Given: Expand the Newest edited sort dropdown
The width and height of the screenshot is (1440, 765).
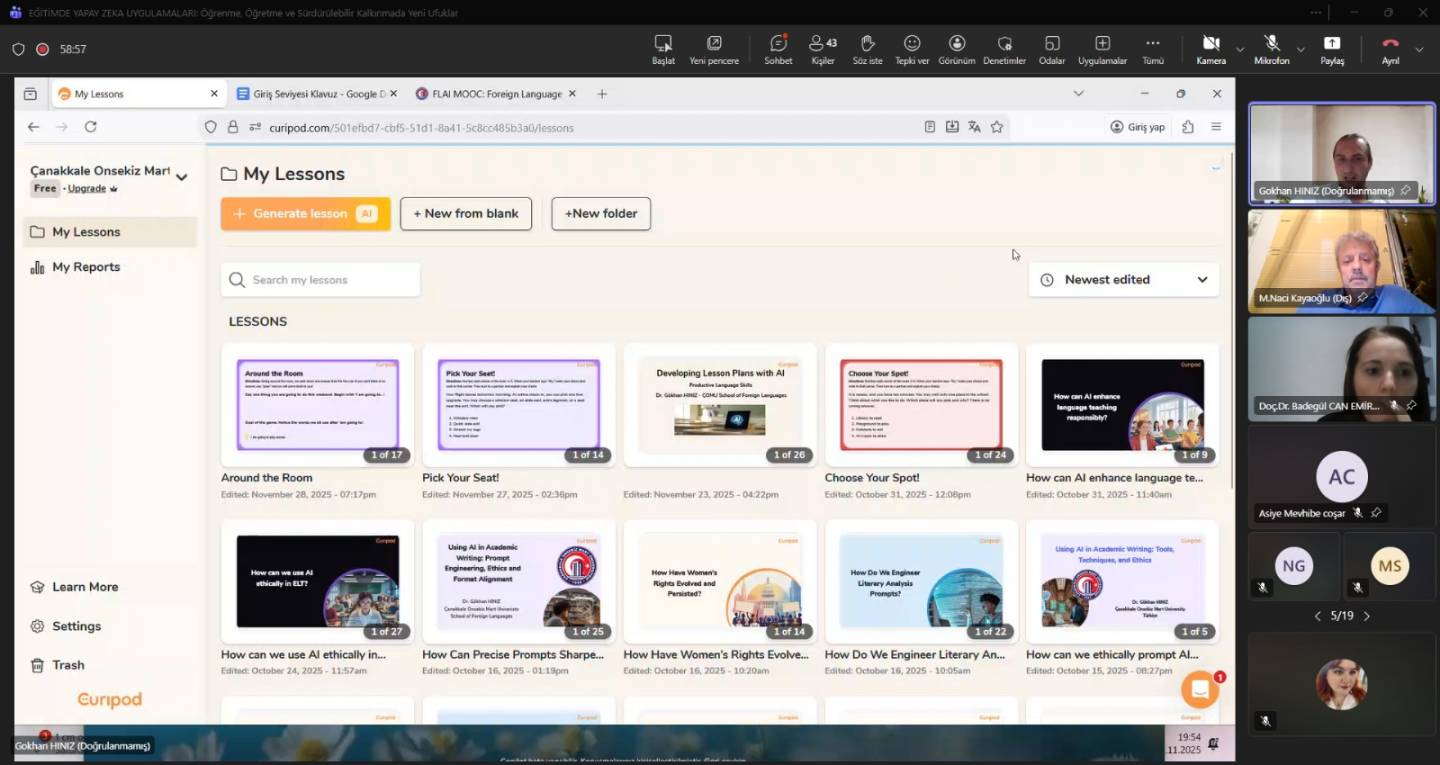Looking at the screenshot, I should pos(1123,280).
